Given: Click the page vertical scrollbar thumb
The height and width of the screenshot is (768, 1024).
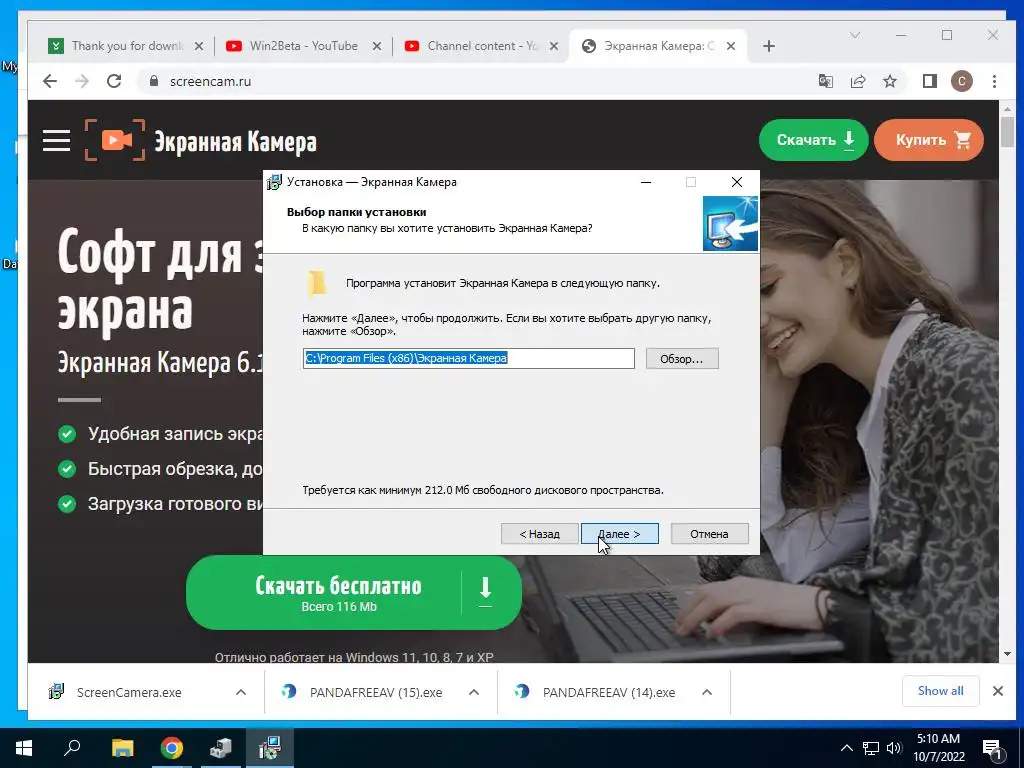Looking at the screenshot, I should coord(1006,132).
